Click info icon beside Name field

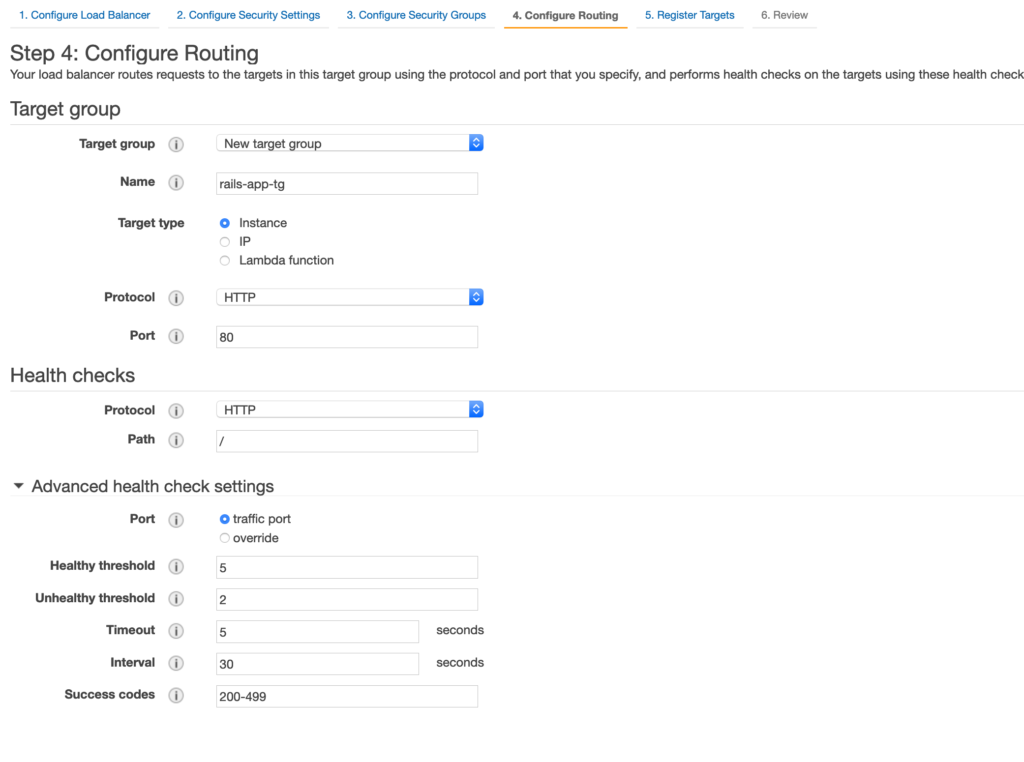click(x=176, y=183)
